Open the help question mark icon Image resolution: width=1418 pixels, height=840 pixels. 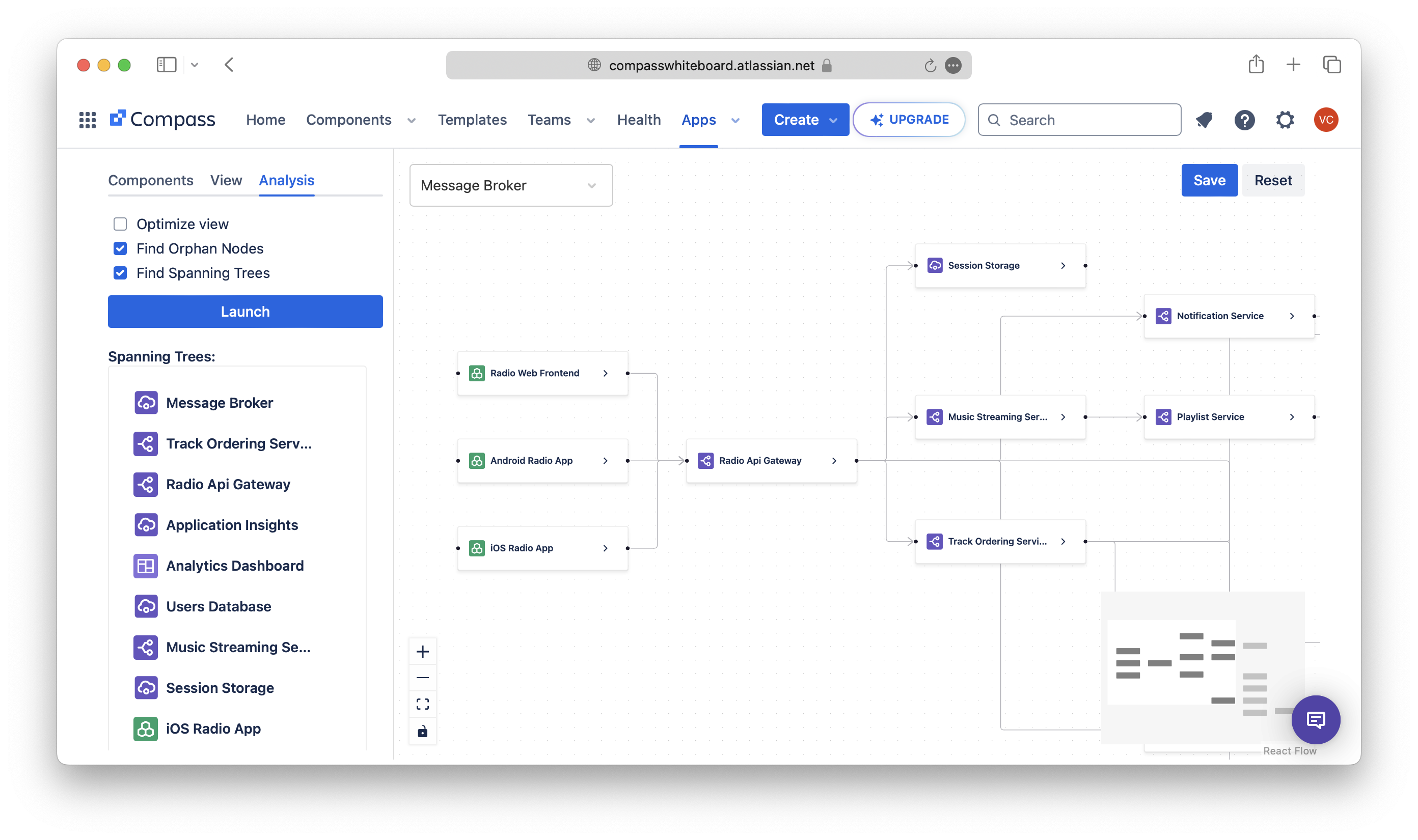click(1244, 120)
